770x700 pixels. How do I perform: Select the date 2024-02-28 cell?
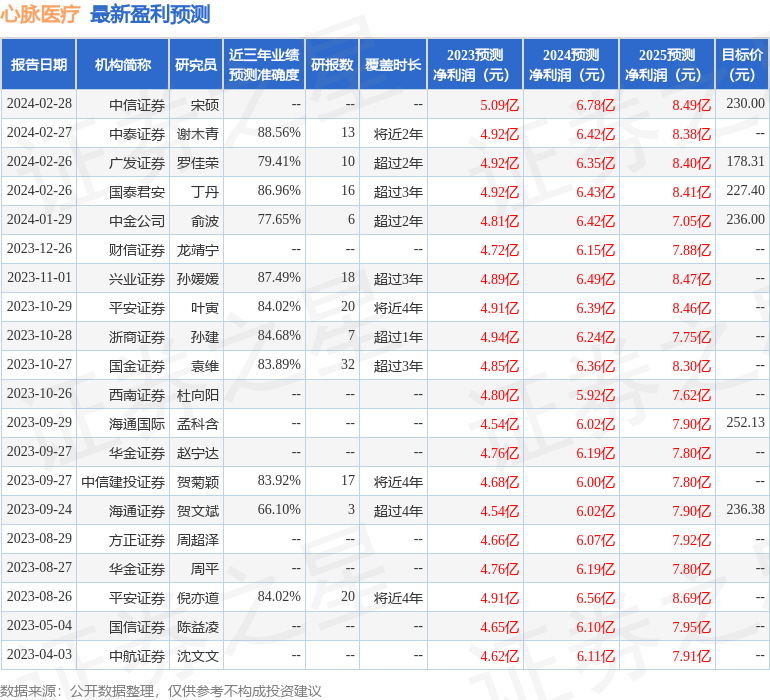pyautogui.click(x=39, y=104)
